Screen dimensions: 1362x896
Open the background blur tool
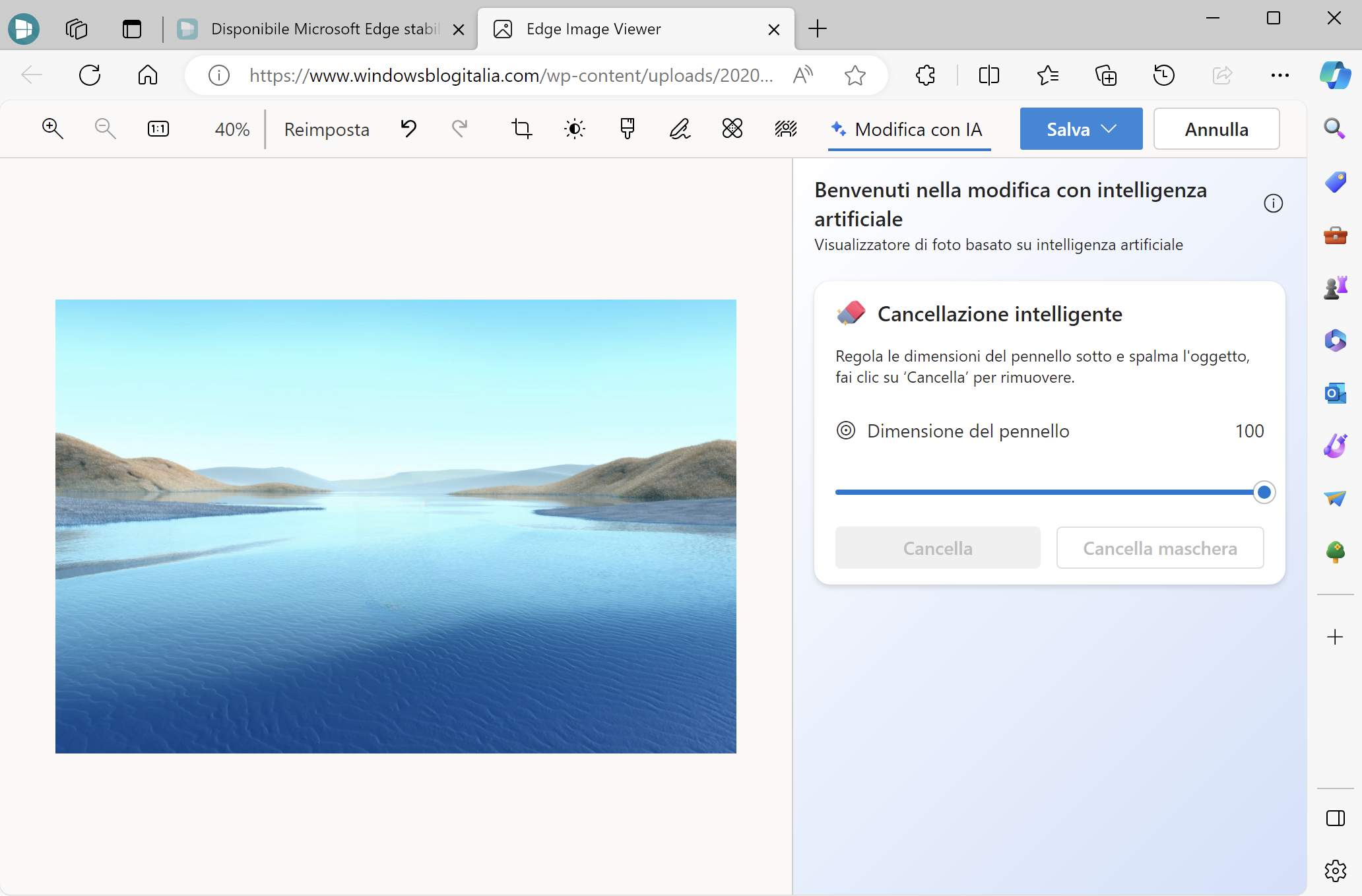tap(786, 129)
